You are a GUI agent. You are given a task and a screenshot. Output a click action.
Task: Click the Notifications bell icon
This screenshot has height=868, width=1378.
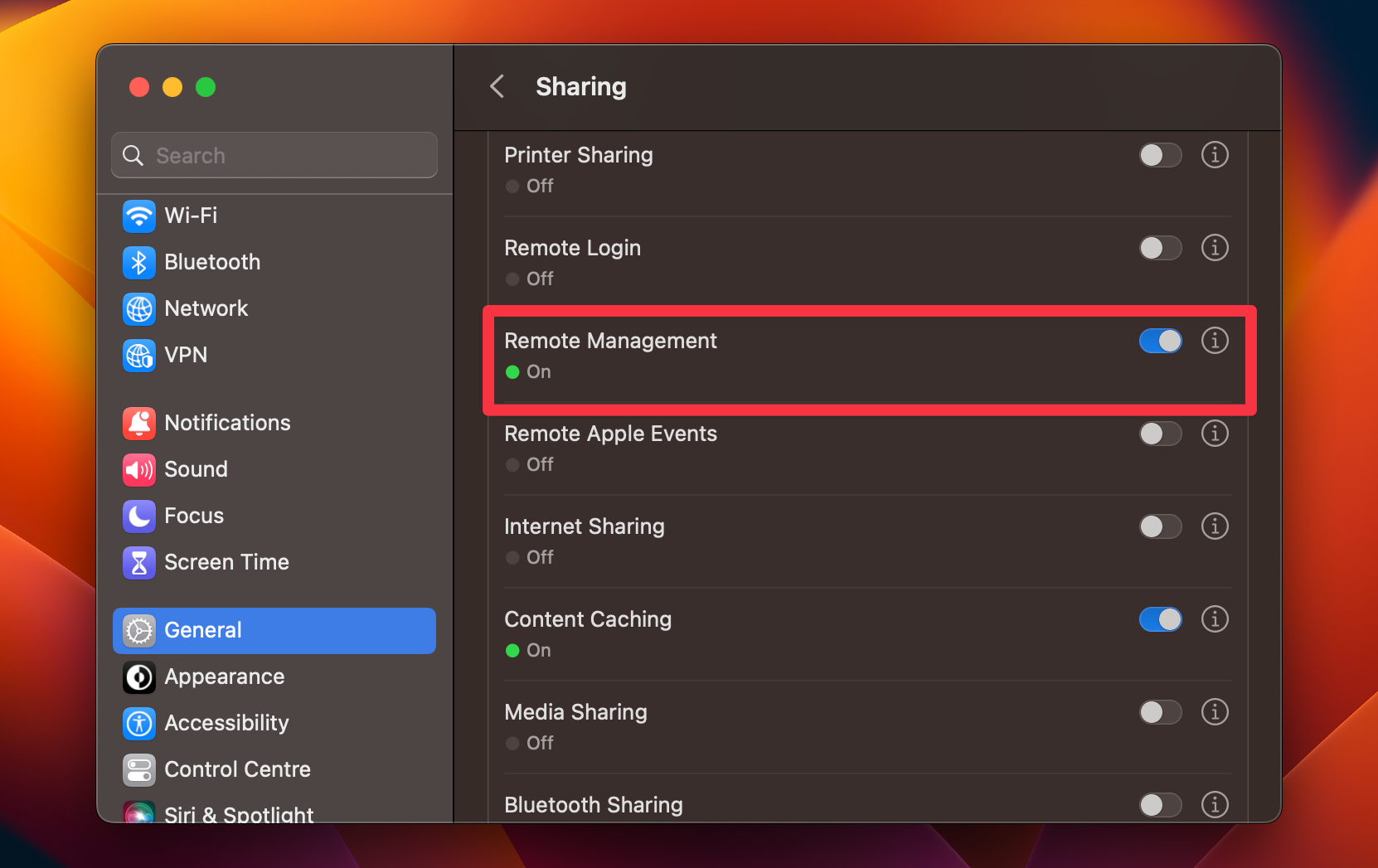[x=139, y=423]
